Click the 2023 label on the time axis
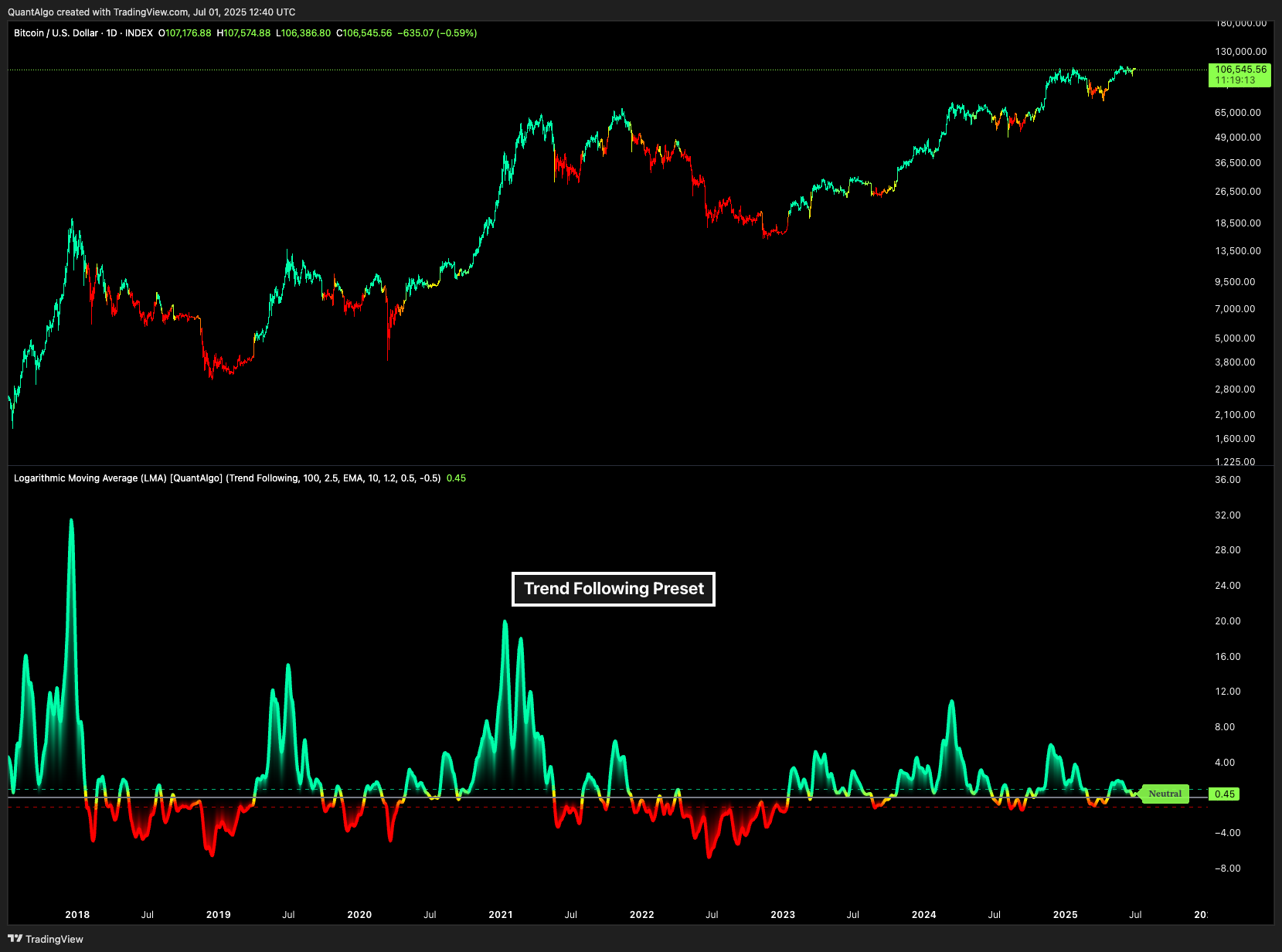 click(x=783, y=915)
